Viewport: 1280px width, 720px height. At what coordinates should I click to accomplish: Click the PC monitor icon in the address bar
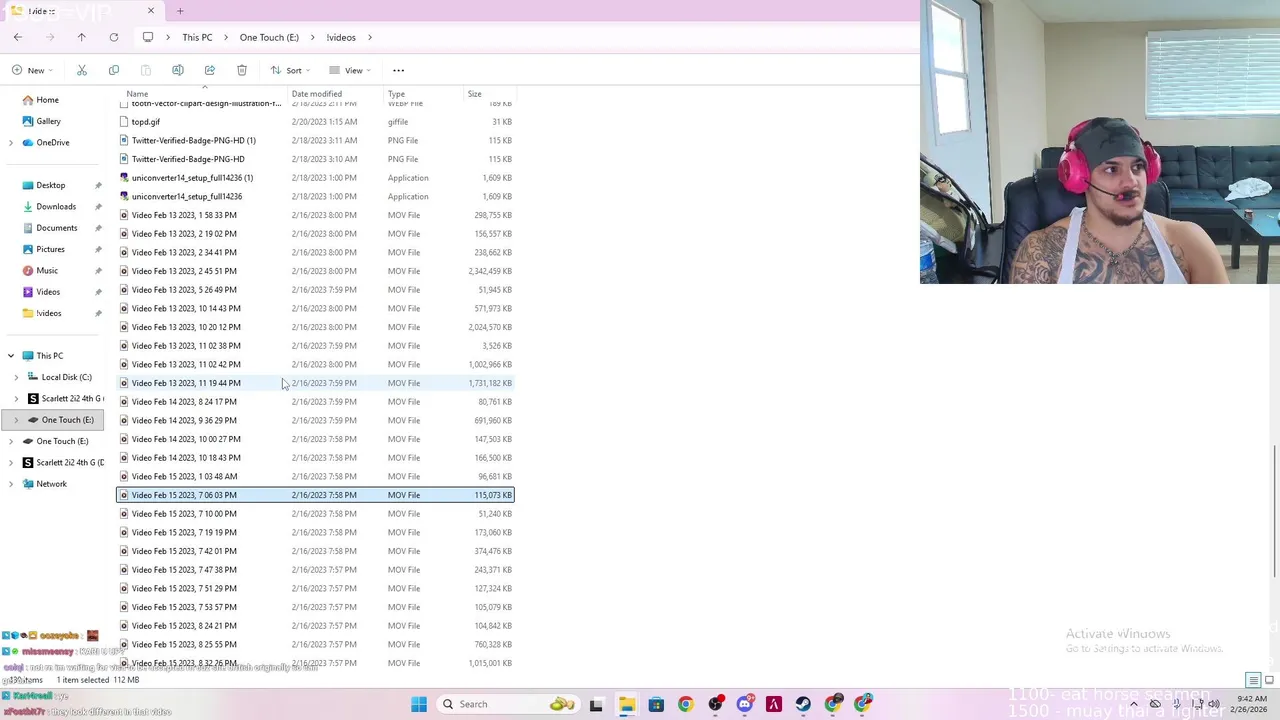148,37
